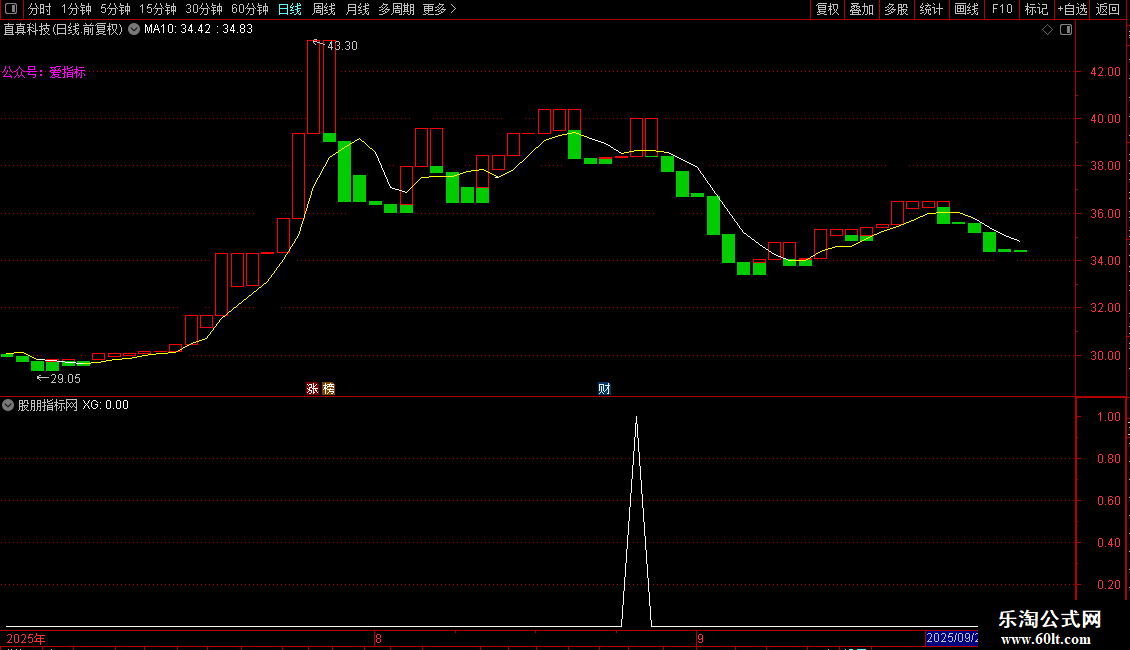Click the 财 financial marker icon
Screen dimensions: 1130x650
click(604, 388)
